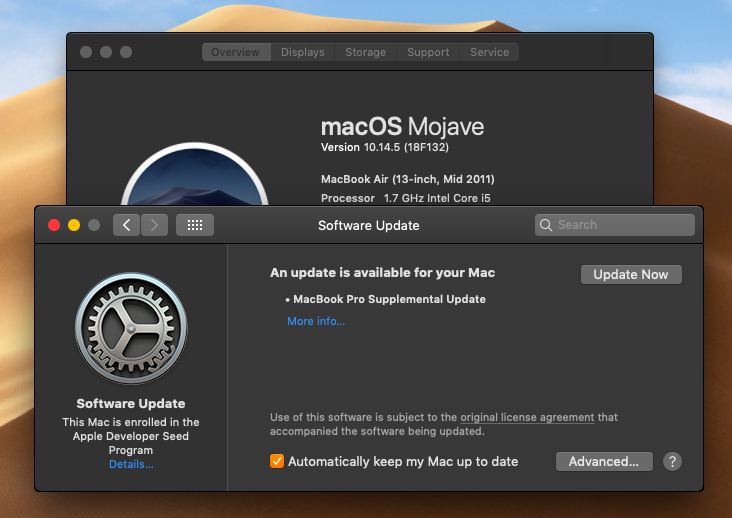
Task: Open the Service tab in About This Mac
Action: (x=489, y=52)
